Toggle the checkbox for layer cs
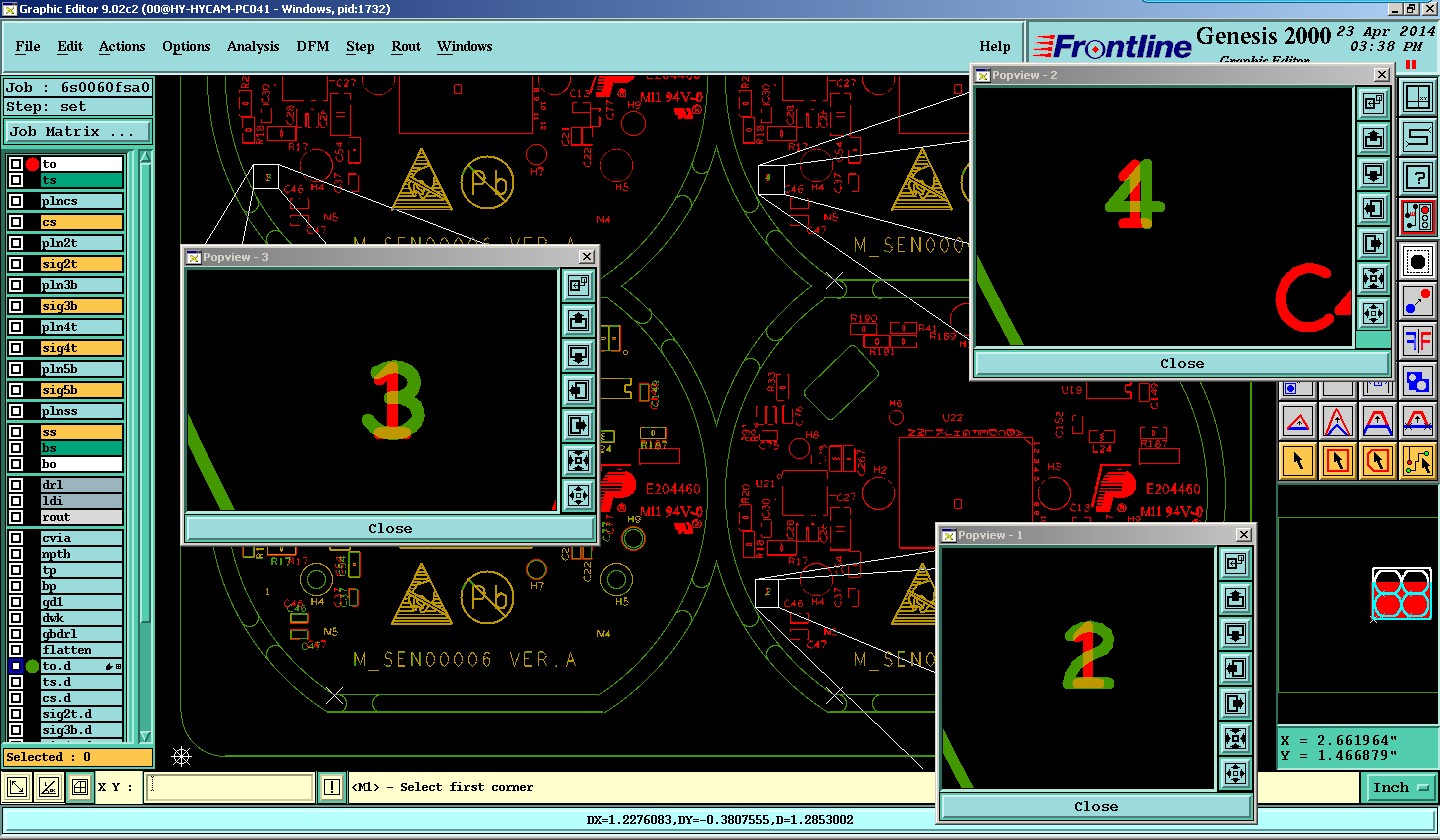 pyautogui.click(x=16, y=222)
